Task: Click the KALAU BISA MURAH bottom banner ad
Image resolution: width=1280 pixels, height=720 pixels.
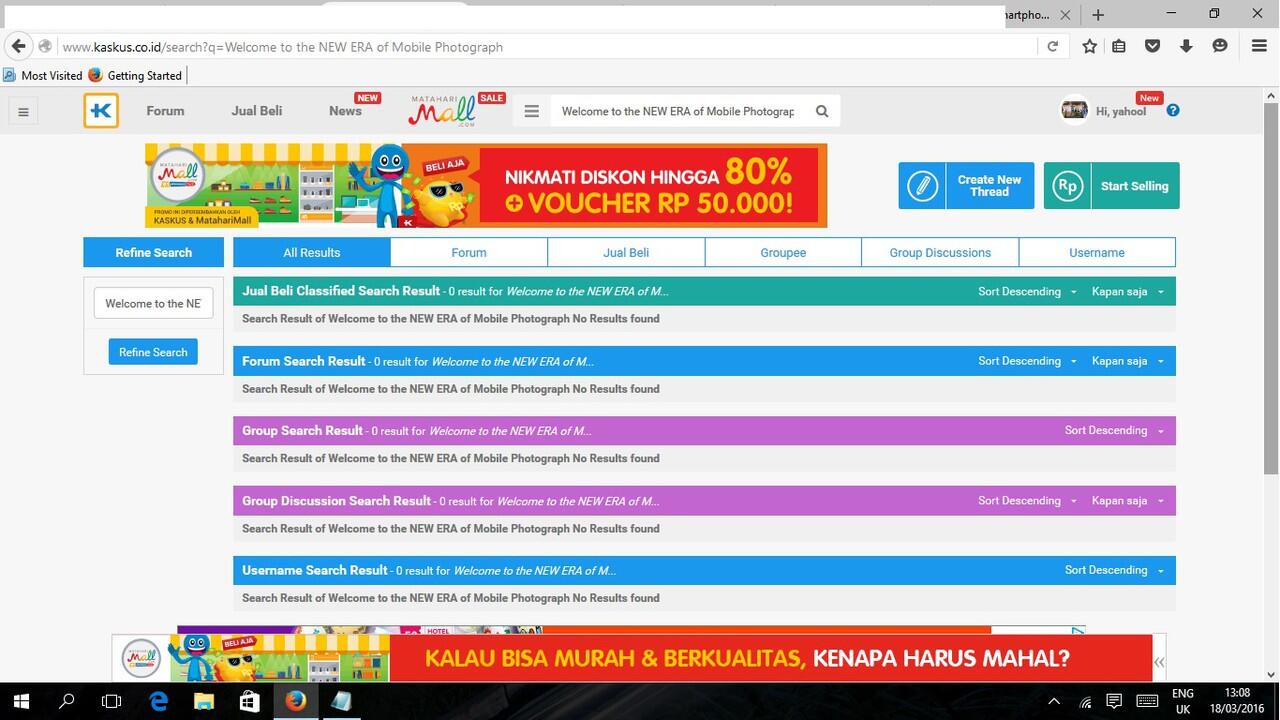Action: pos(632,658)
